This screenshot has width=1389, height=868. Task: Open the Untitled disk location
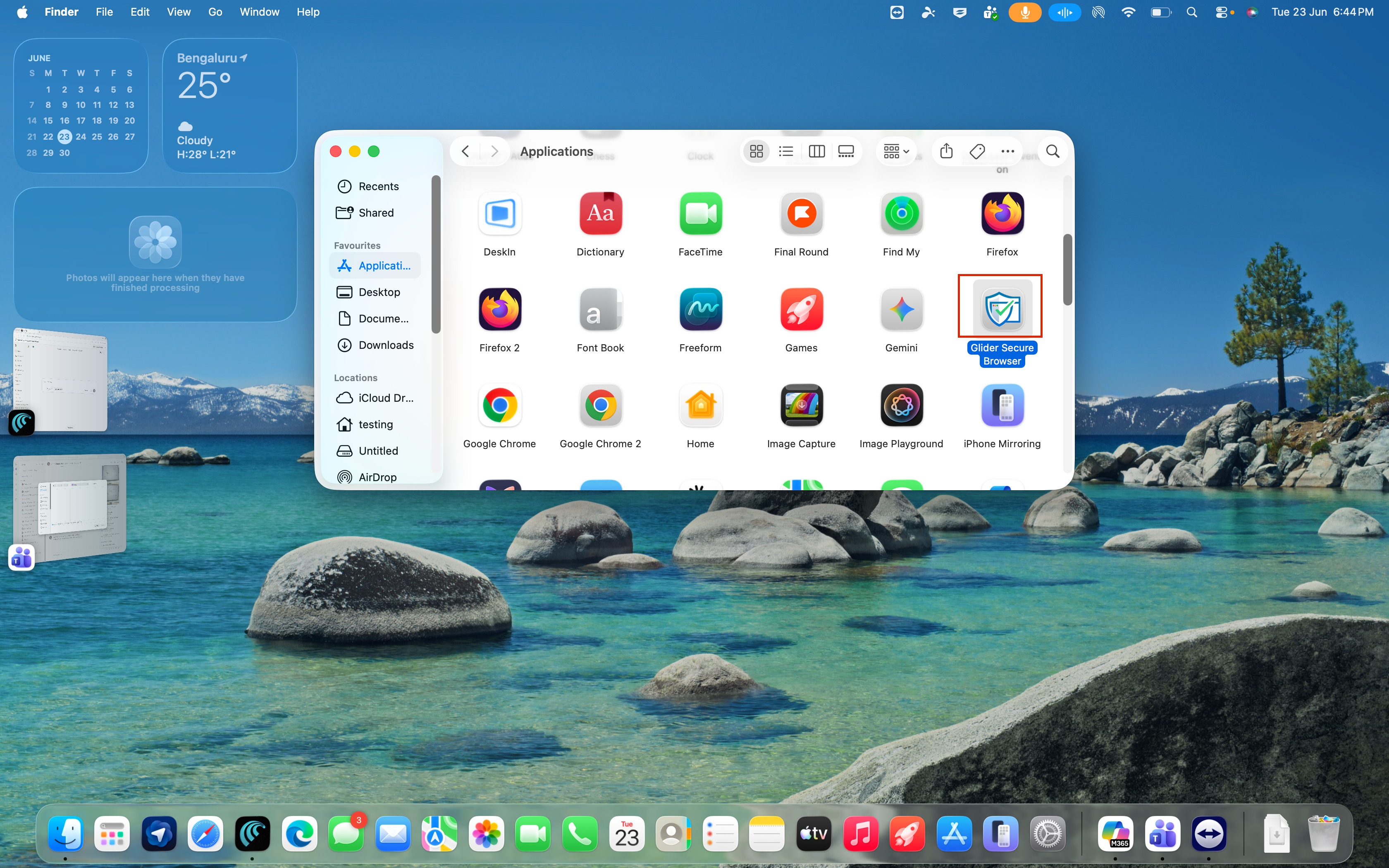(375, 451)
